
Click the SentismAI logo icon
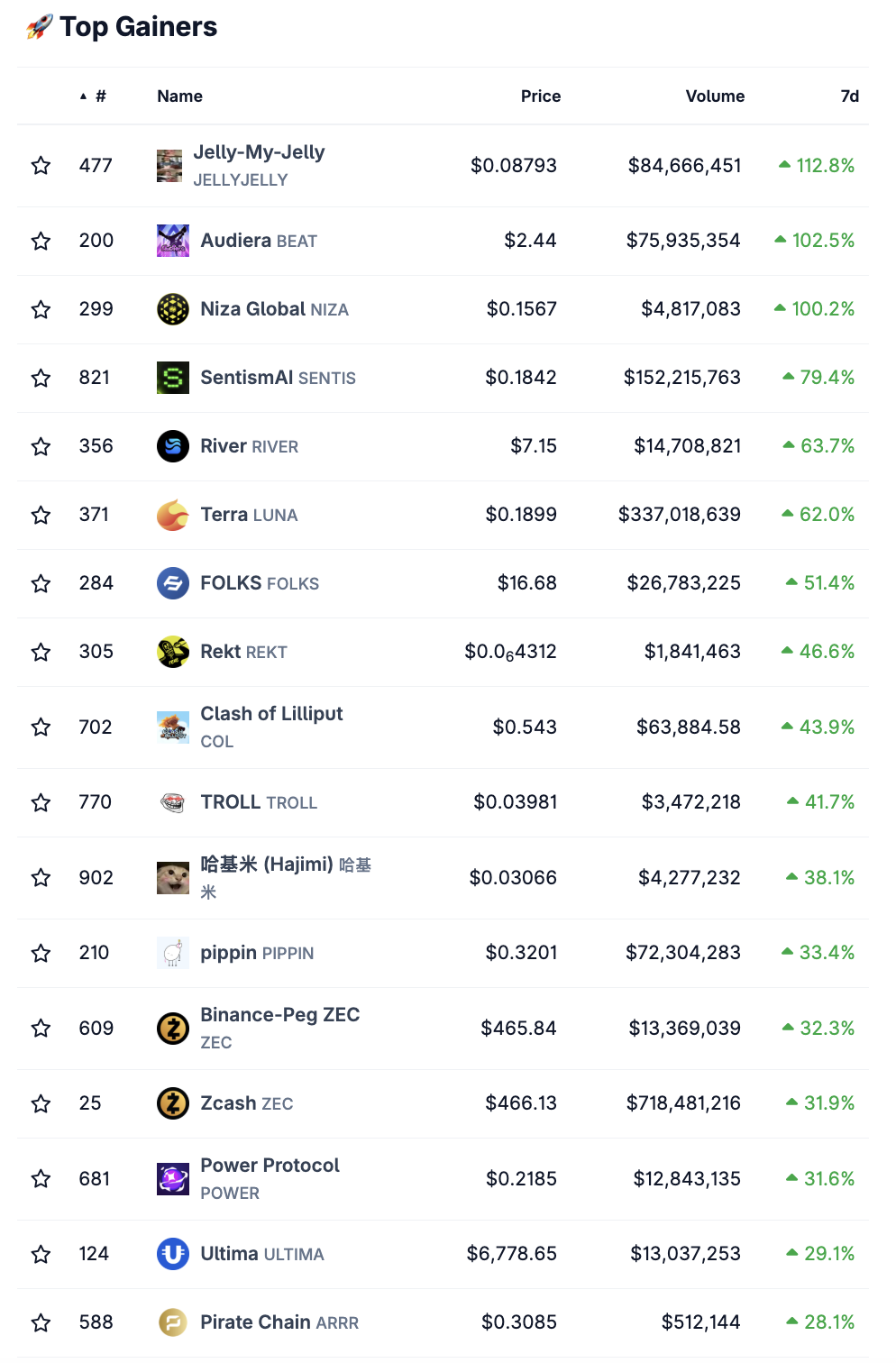(172, 378)
